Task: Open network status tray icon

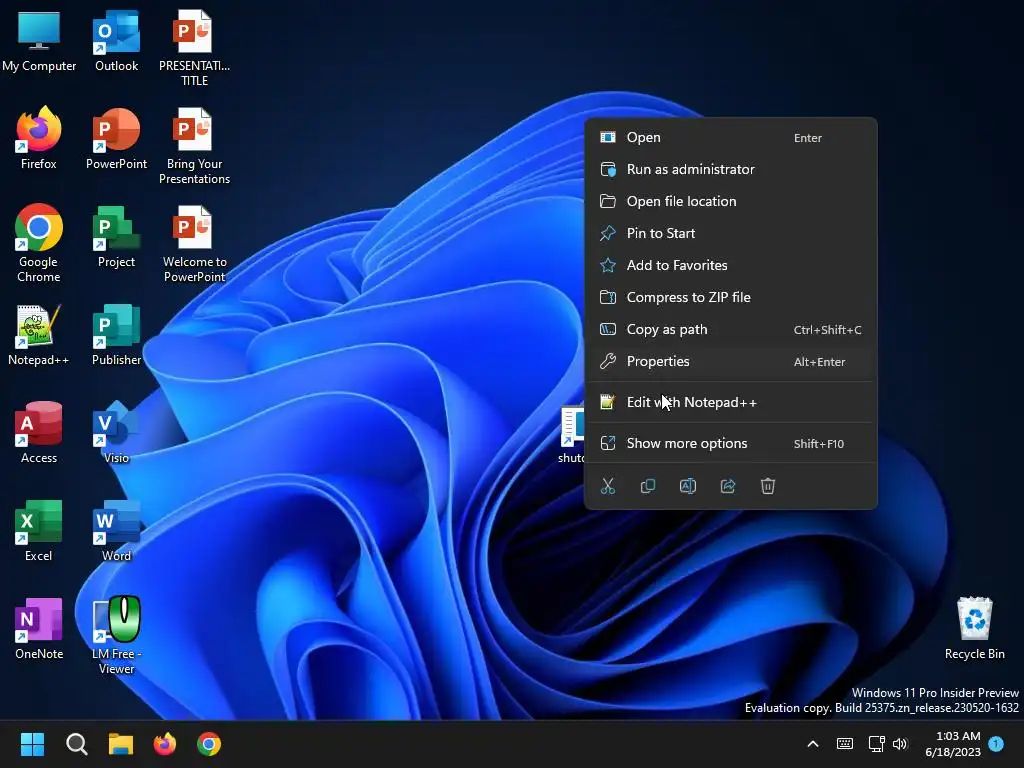Action: [876, 744]
